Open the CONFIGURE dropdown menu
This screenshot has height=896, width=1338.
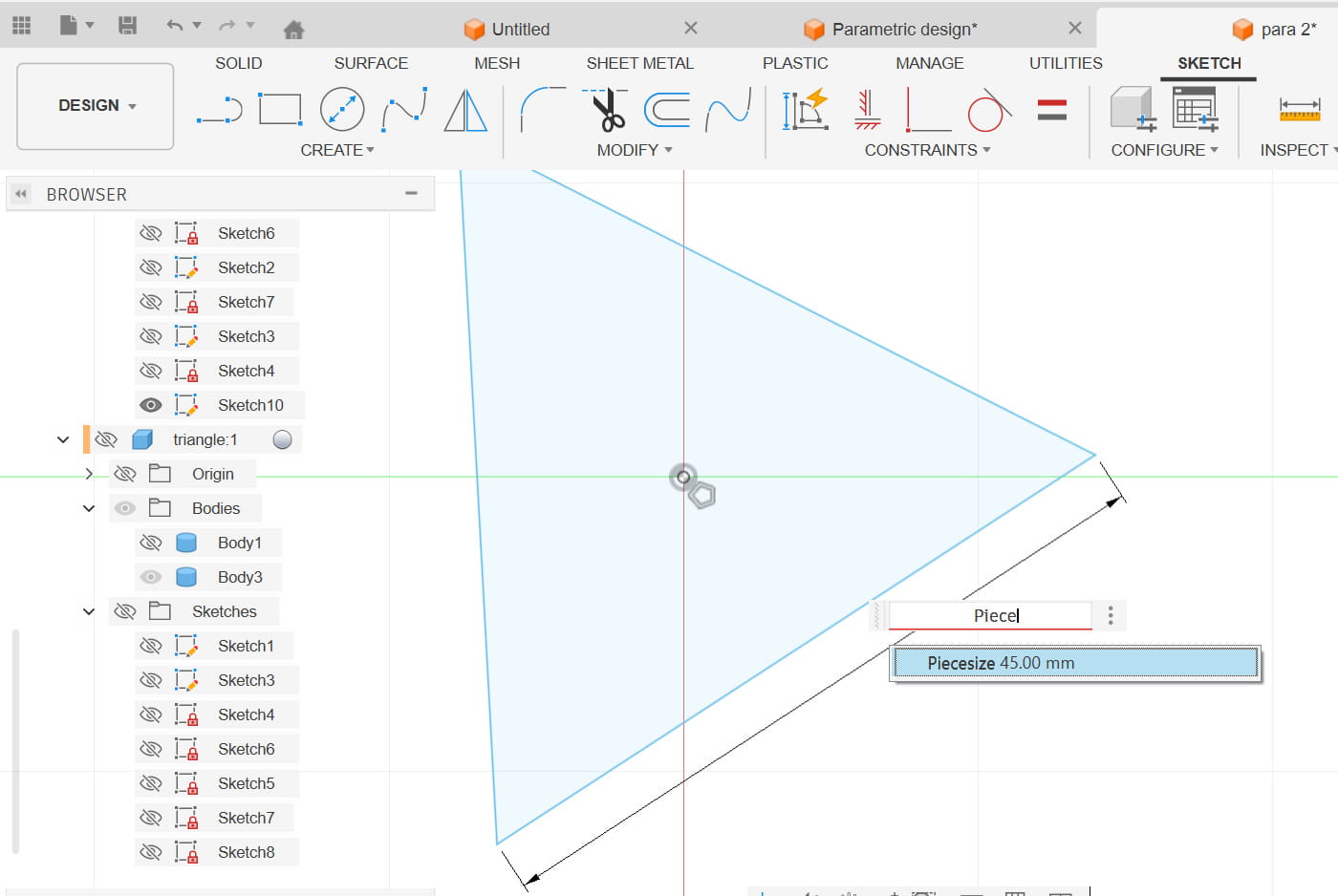click(1164, 150)
